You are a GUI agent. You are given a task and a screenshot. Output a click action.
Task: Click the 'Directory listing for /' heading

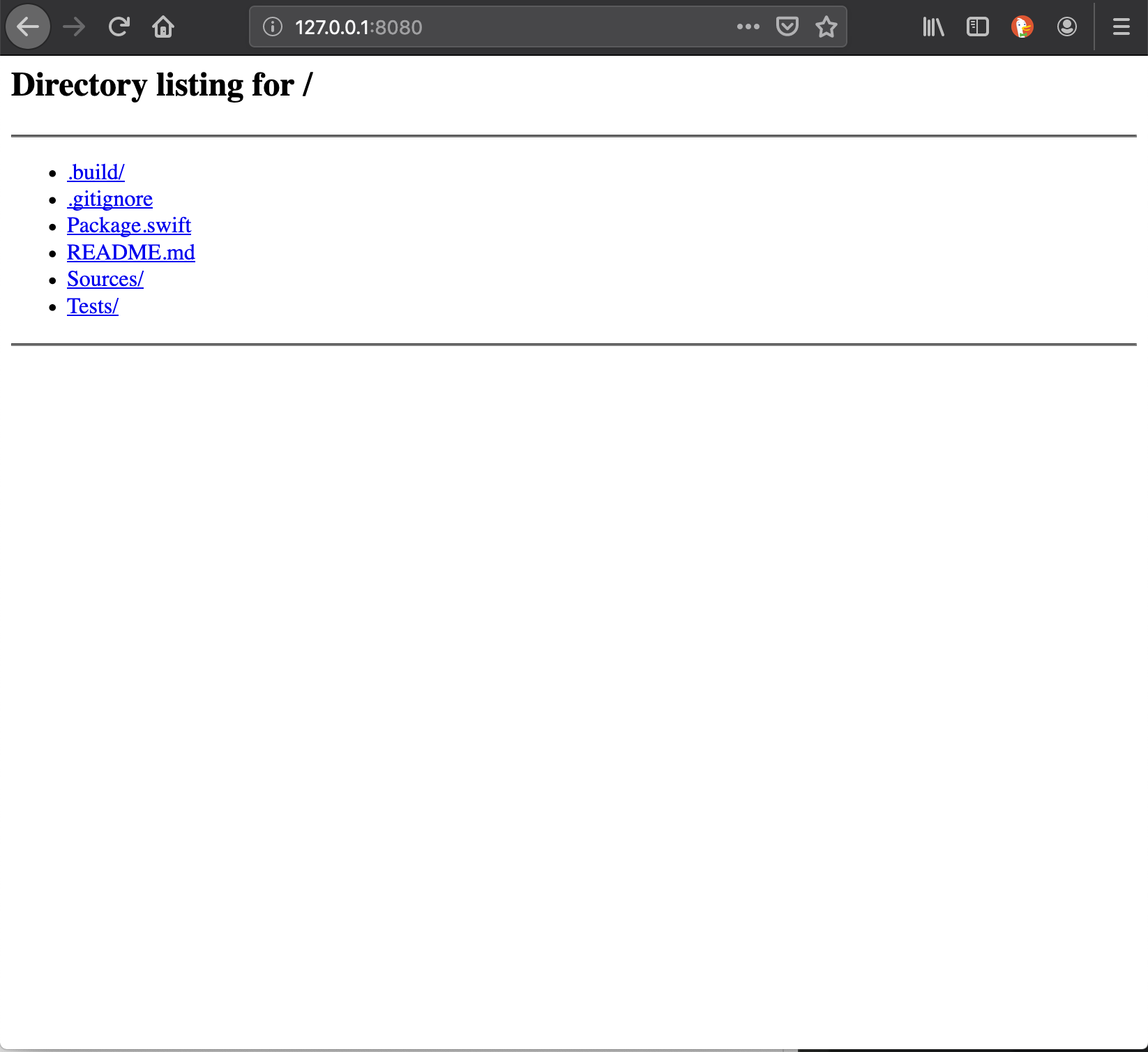[162, 85]
